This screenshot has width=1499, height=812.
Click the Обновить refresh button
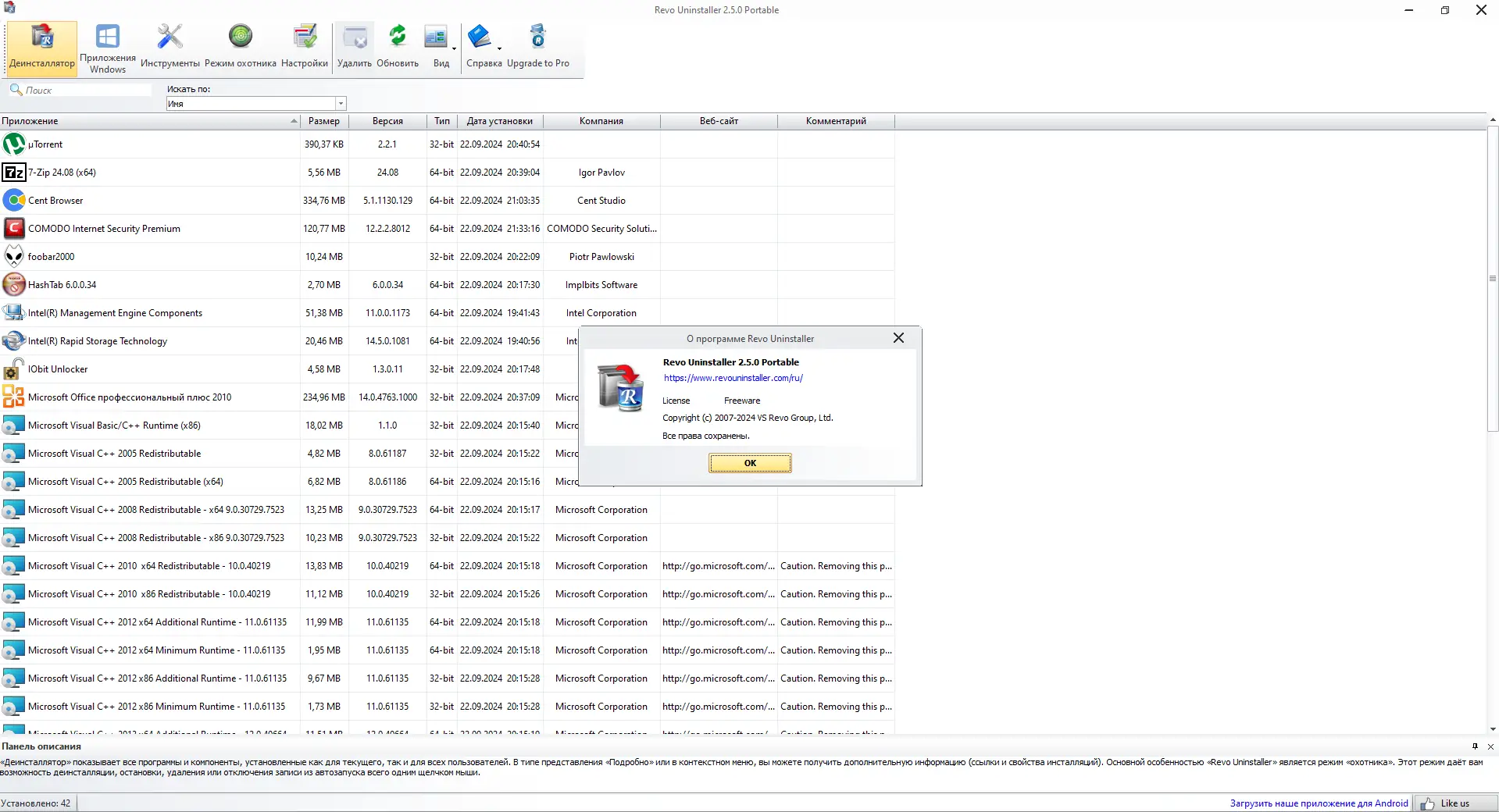click(x=398, y=48)
